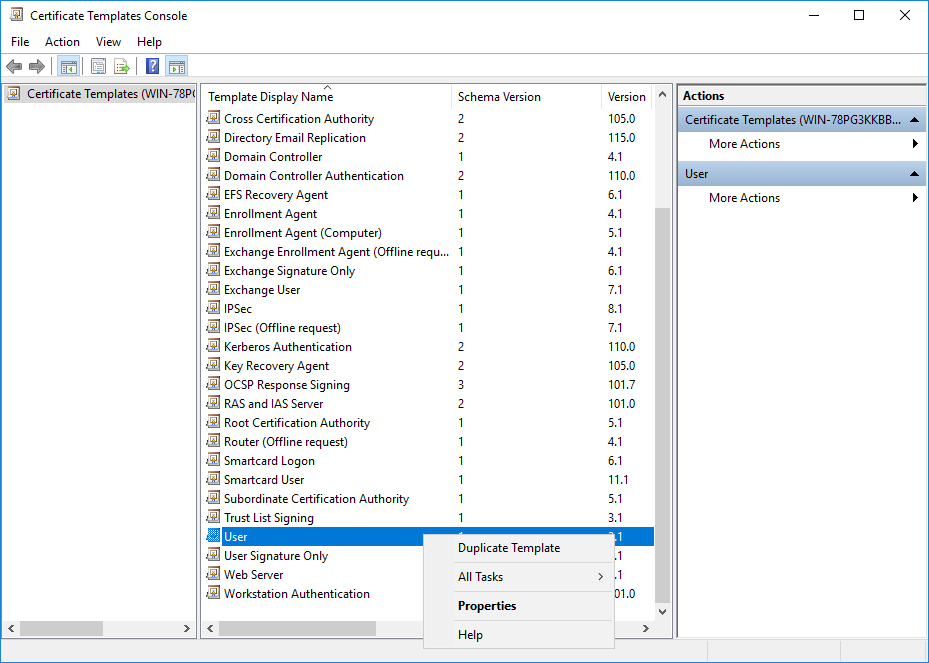Click icon beside Key Recovery Agent

point(213,365)
